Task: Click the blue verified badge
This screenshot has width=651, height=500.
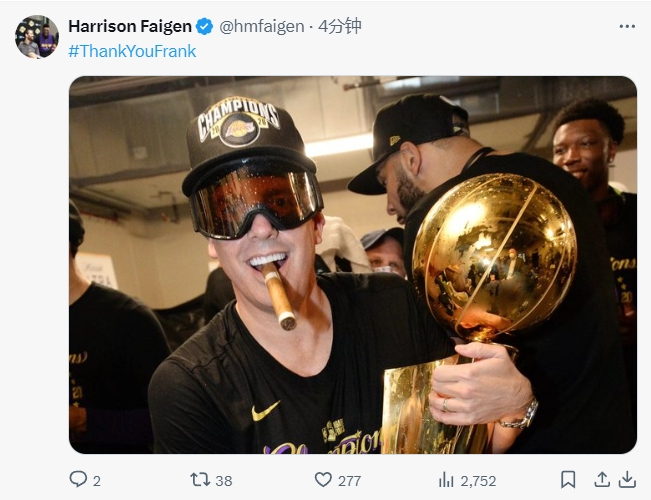Action: [204, 27]
